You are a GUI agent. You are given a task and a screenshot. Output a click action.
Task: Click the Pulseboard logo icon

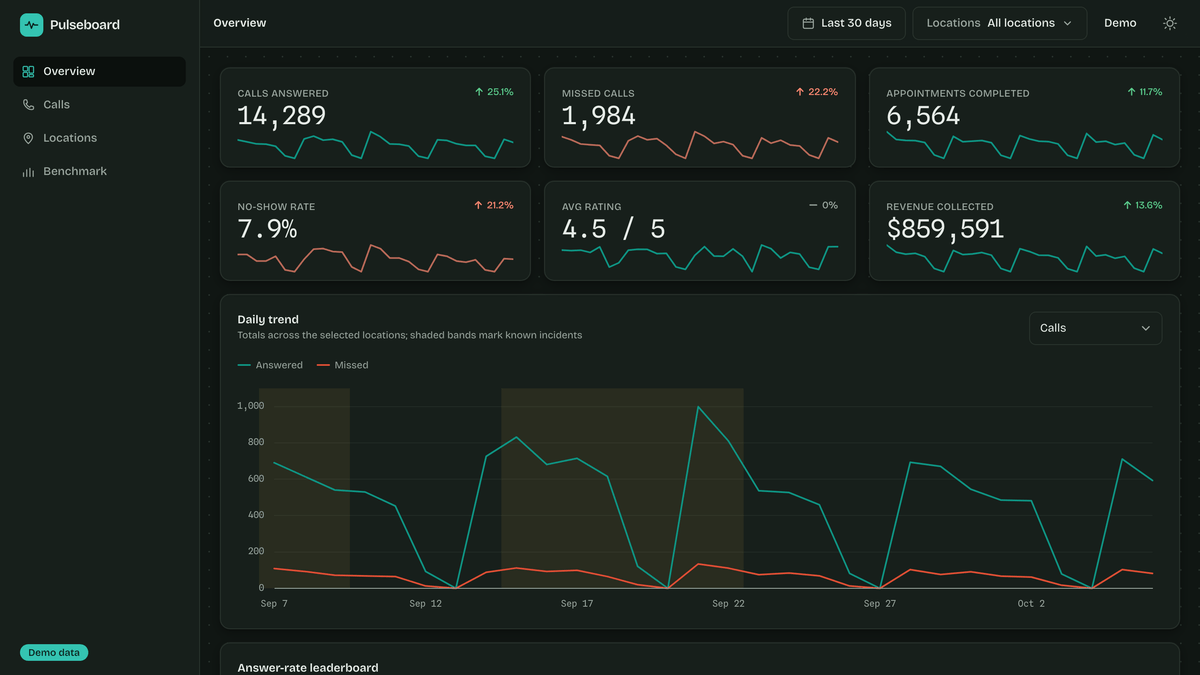click(x=32, y=25)
